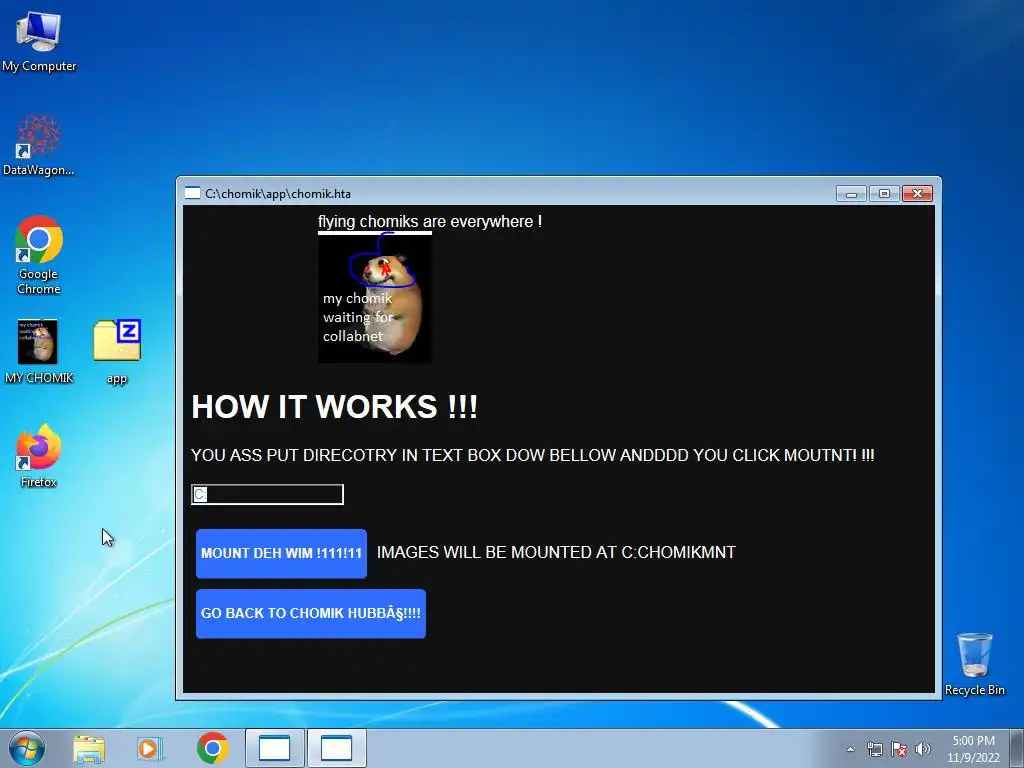Click the HOW IT WORKS !!! heading
This screenshot has width=1024, height=768.
tap(334, 407)
